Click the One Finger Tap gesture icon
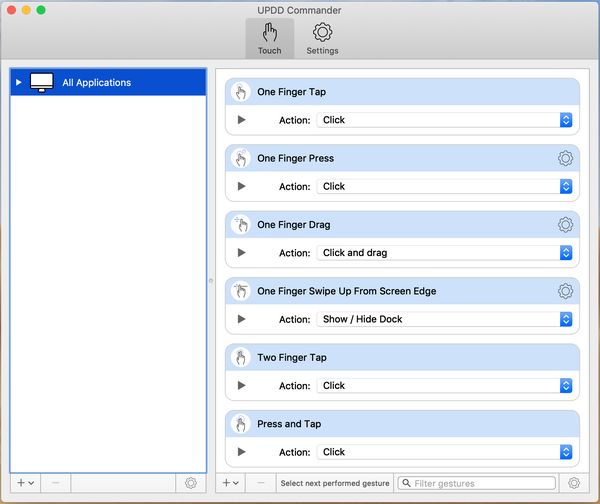This screenshot has width=600, height=504. pyautogui.click(x=241, y=92)
